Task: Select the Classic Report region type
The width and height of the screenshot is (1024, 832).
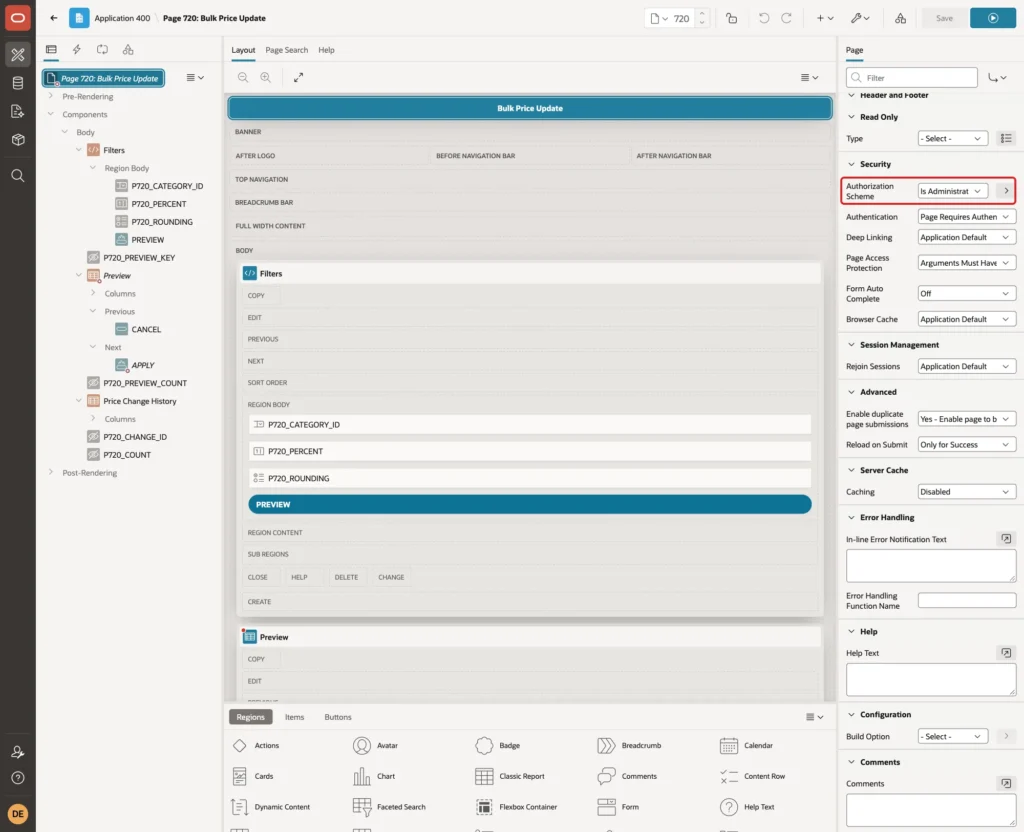Action: pos(510,776)
